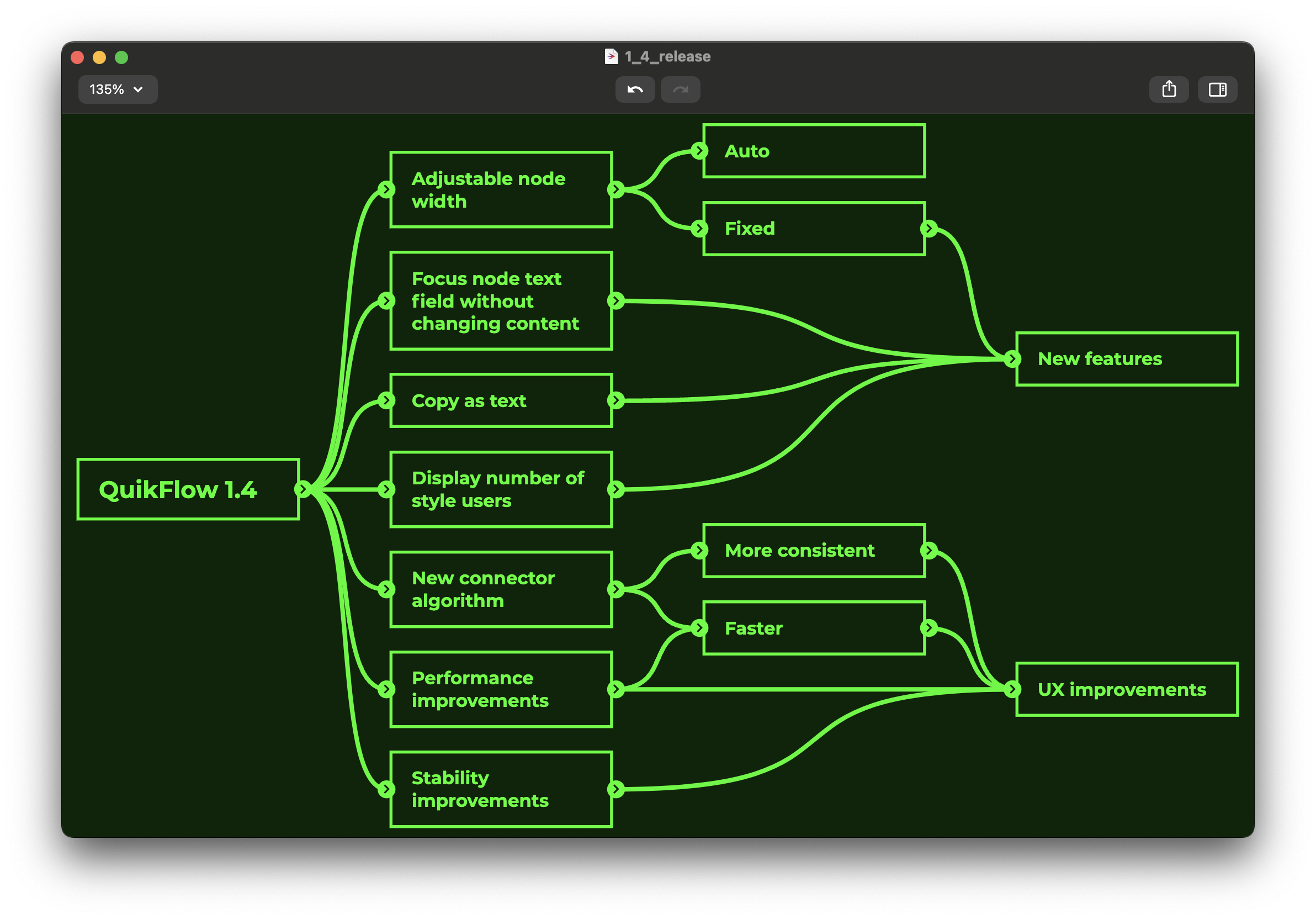The image size is (1316, 919).
Task: Click the redo arrow button
Action: pyautogui.click(x=680, y=89)
